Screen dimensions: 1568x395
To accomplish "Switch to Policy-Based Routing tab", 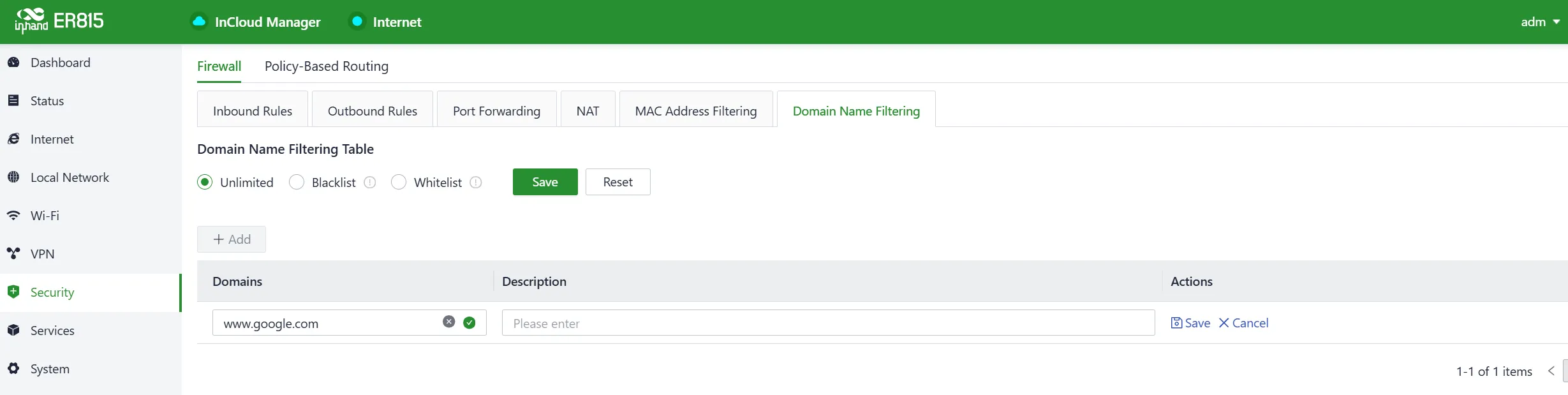I will coord(327,66).
